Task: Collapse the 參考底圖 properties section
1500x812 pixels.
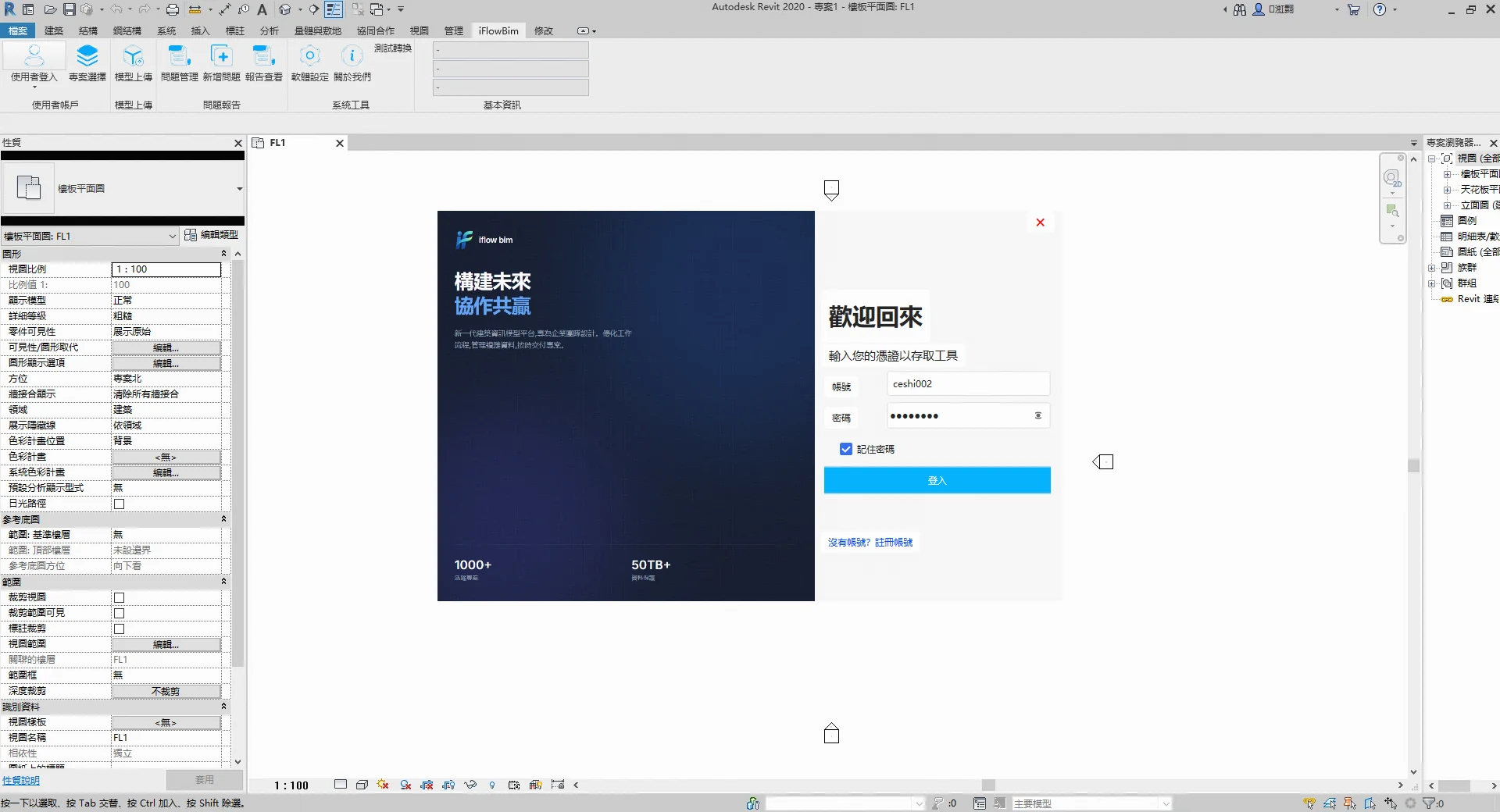Action: [223, 519]
